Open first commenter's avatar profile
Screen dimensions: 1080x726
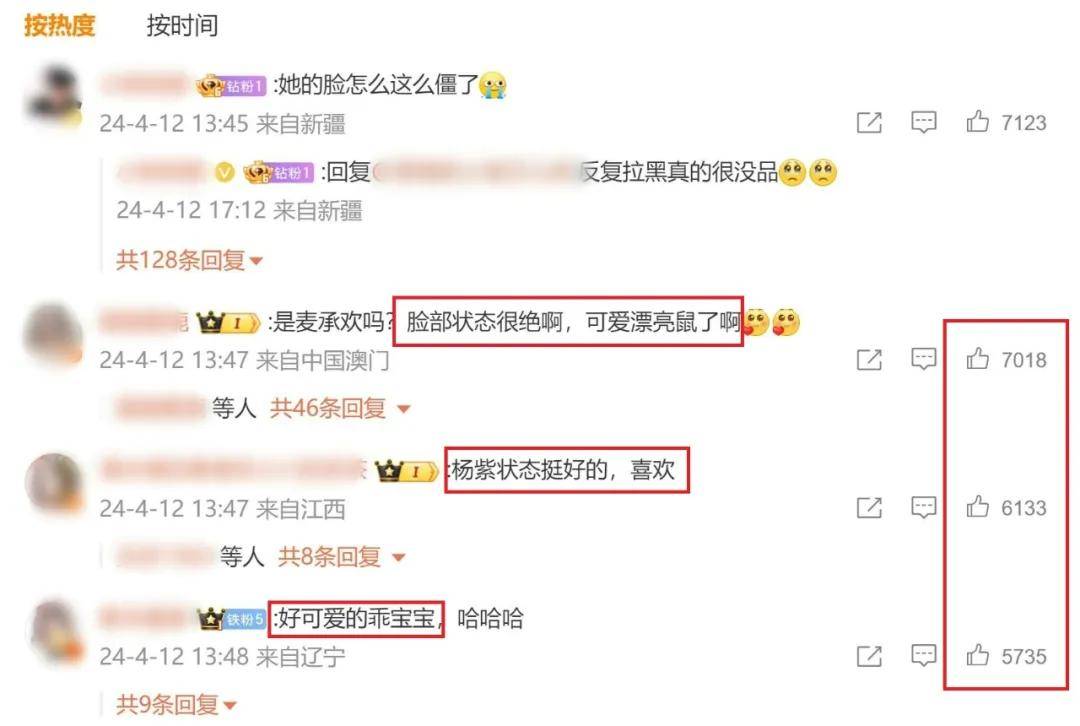pyautogui.click(x=53, y=96)
